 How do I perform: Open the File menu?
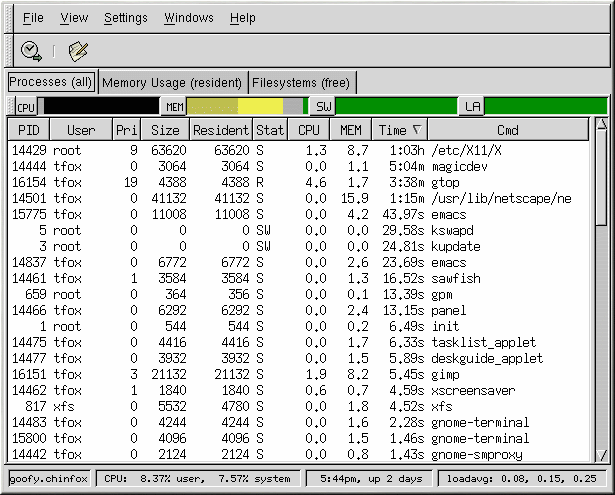coord(33,18)
